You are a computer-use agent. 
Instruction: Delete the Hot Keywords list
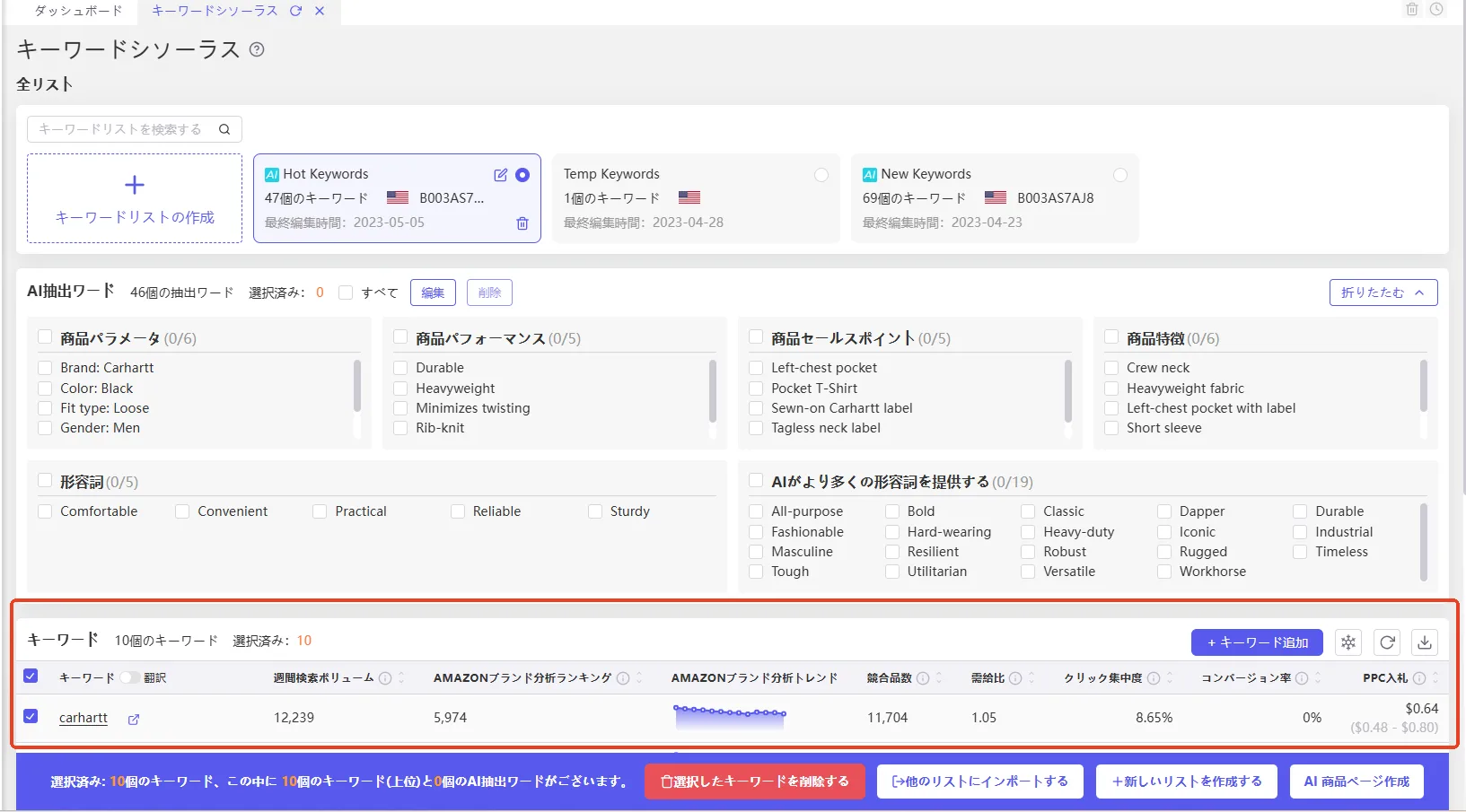522,223
